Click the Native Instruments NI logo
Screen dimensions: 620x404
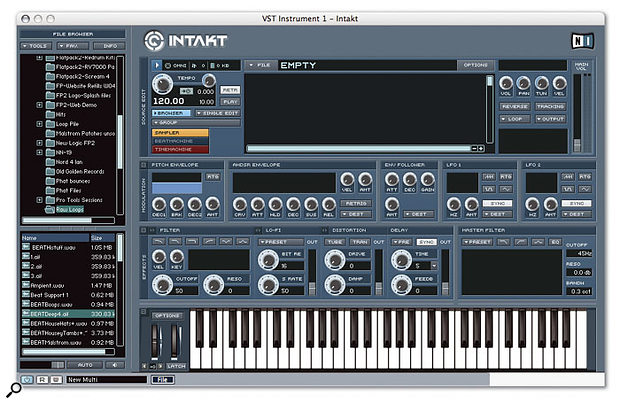pos(582,41)
